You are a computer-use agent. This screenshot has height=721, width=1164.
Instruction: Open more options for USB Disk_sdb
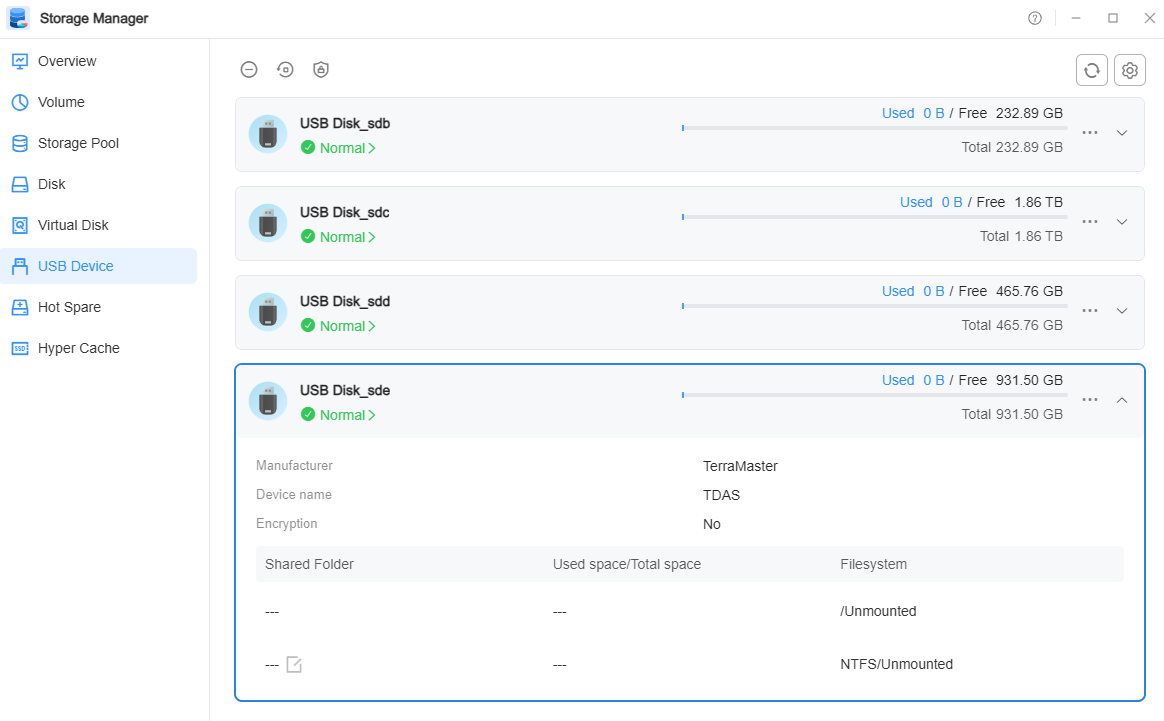pos(1090,133)
